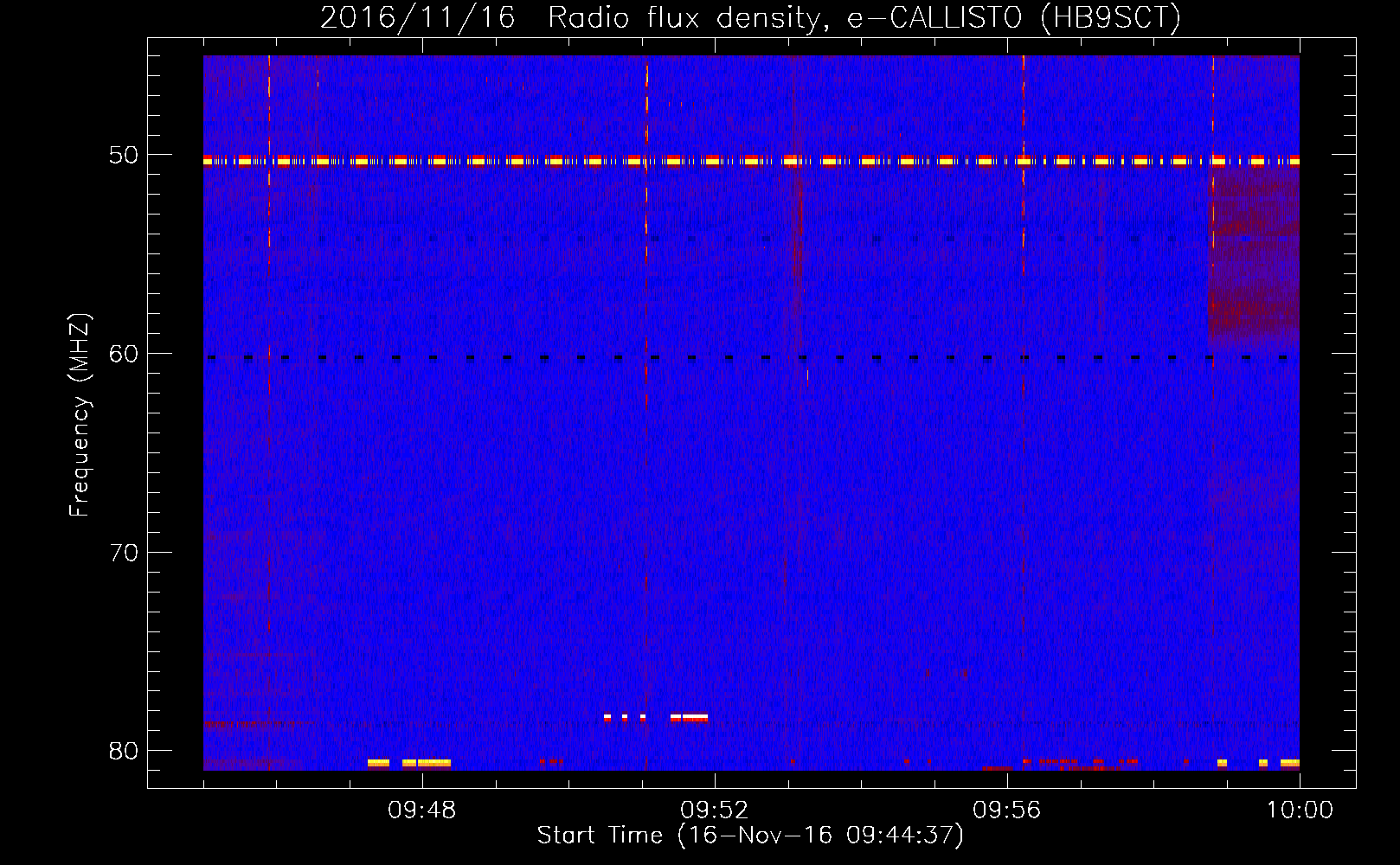The width and height of the screenshot is (1400, 865).
Task: Click the 09:56 time tick label
Action: point(1007,811)
